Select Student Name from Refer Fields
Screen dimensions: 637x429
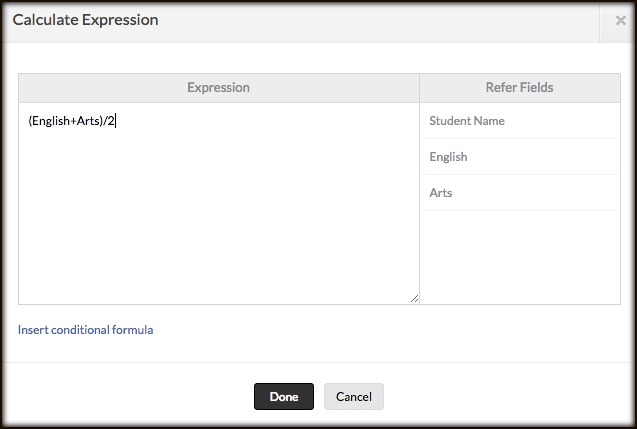pyautogui.click(x=467, y=121)
